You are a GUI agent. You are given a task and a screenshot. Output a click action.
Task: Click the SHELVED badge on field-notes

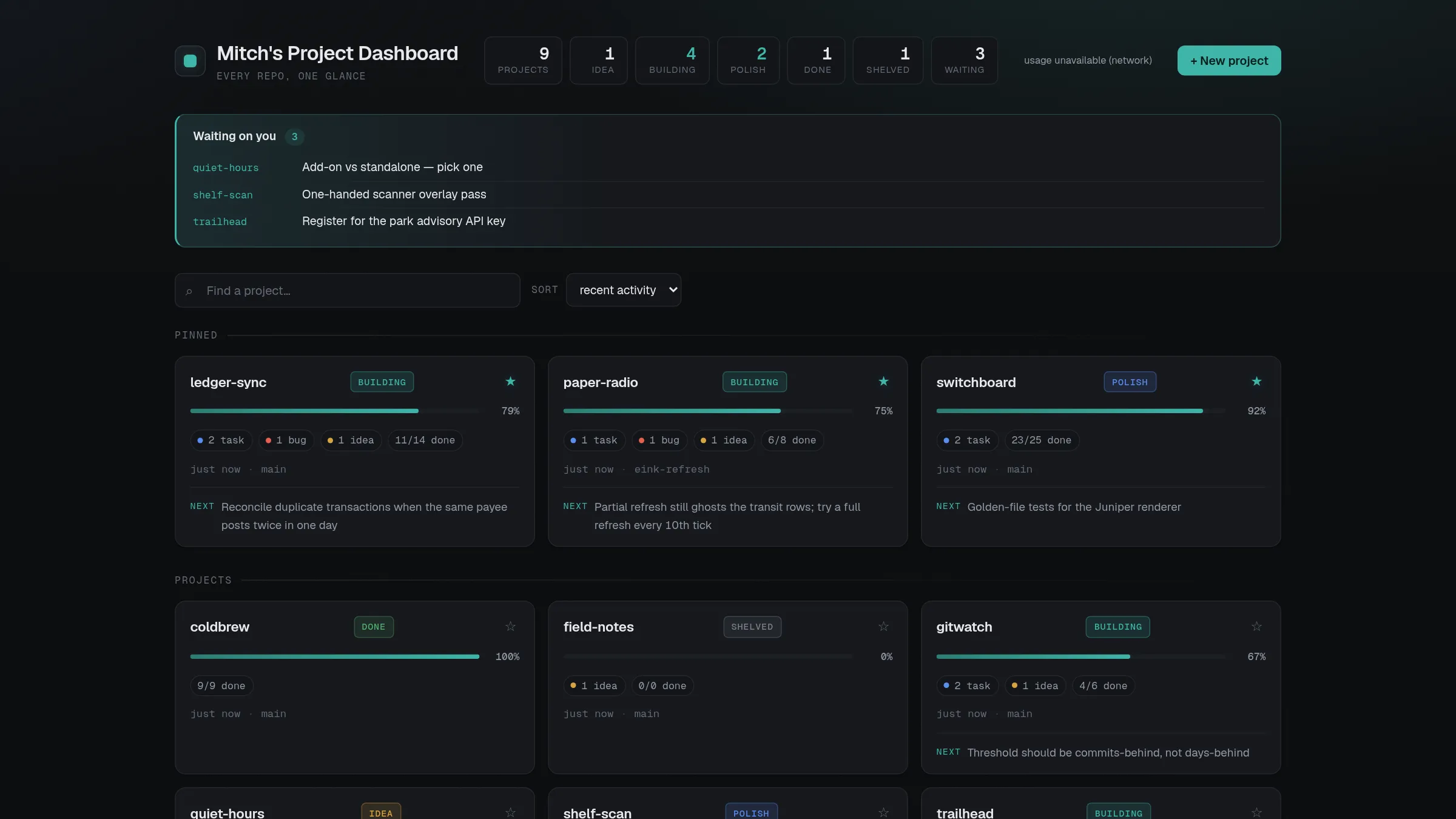tap(752, 627)
